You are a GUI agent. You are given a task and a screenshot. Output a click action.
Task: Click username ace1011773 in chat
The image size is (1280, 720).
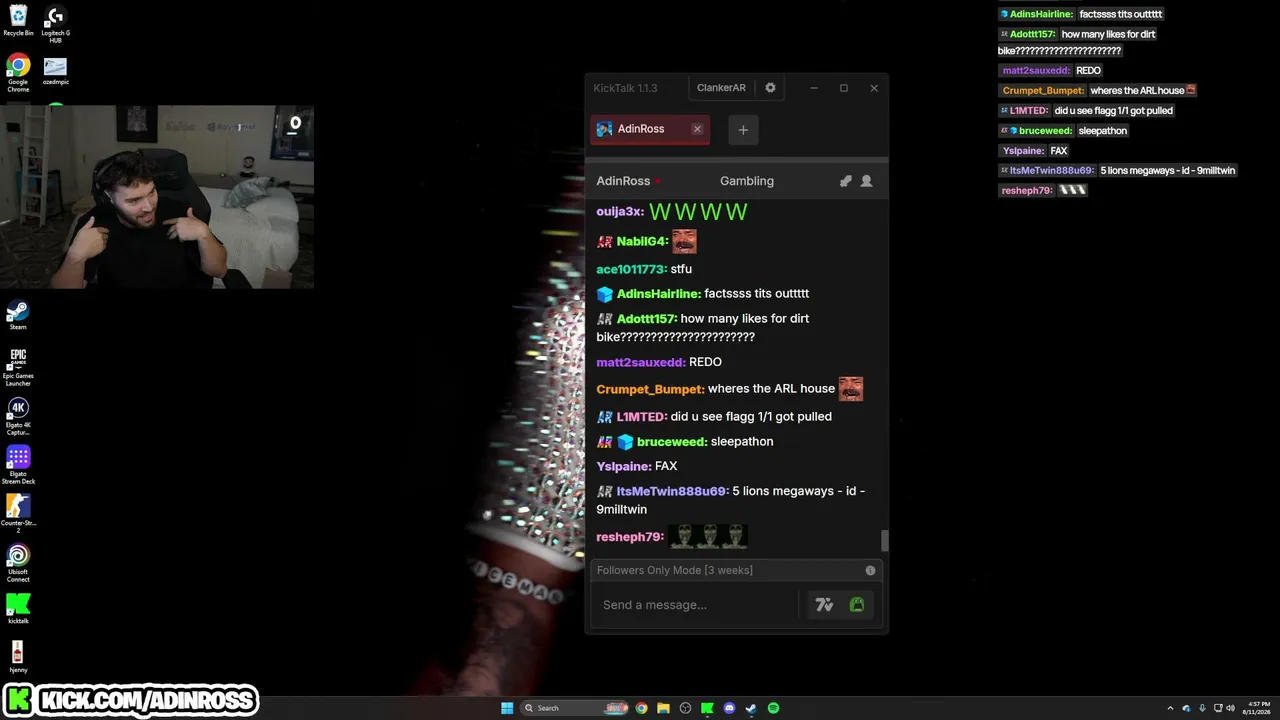(631, 269)
